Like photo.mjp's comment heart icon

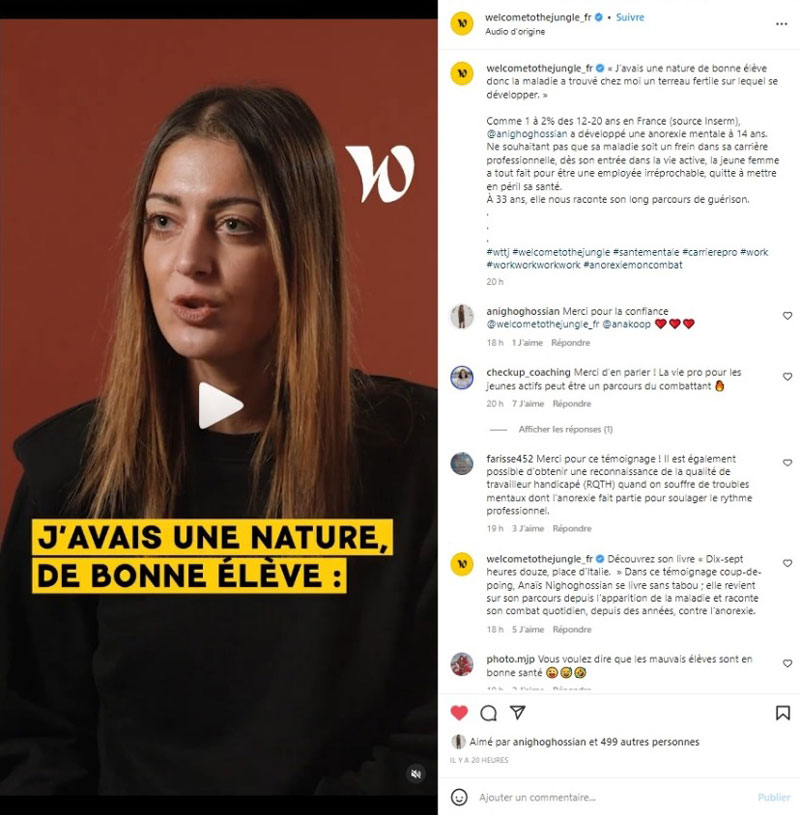click(x=788, y=663)
